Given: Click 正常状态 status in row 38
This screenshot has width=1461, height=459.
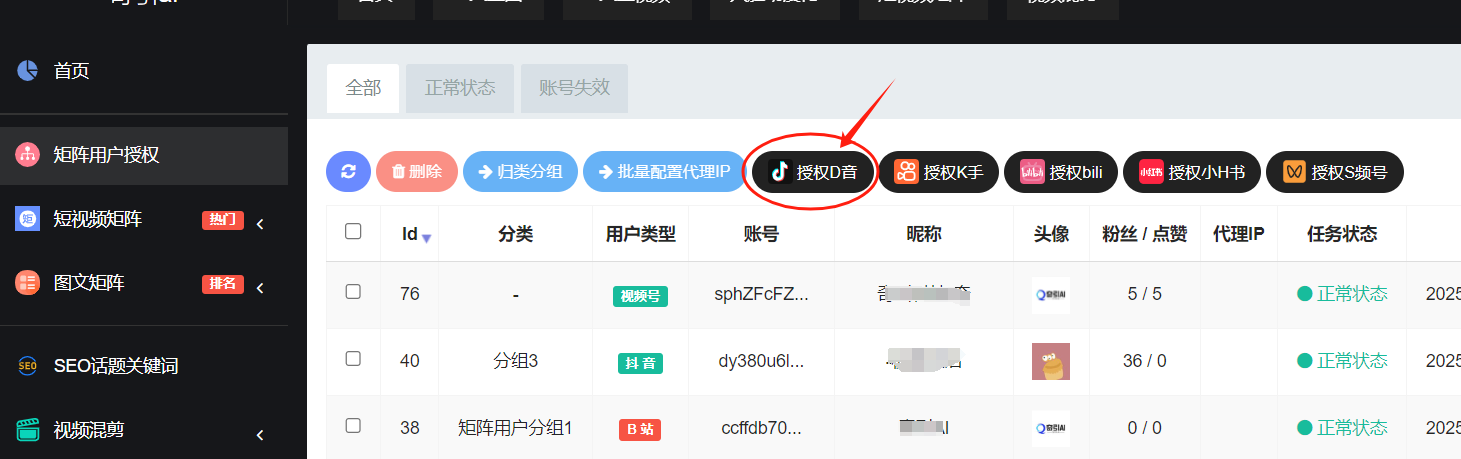Looking at the screenshot, I should tap(1342, 428).
